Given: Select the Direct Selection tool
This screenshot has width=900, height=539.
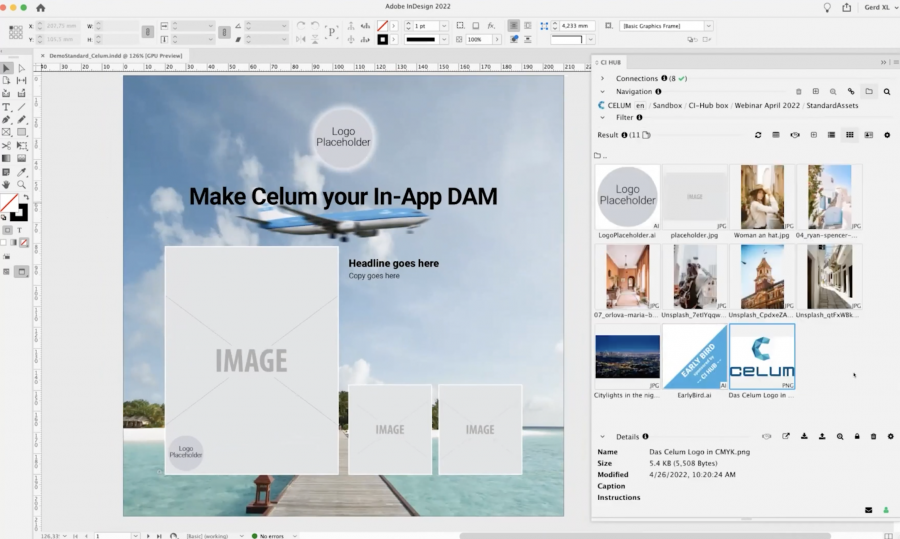Looking at the screenshot, I should pos(21,68).
